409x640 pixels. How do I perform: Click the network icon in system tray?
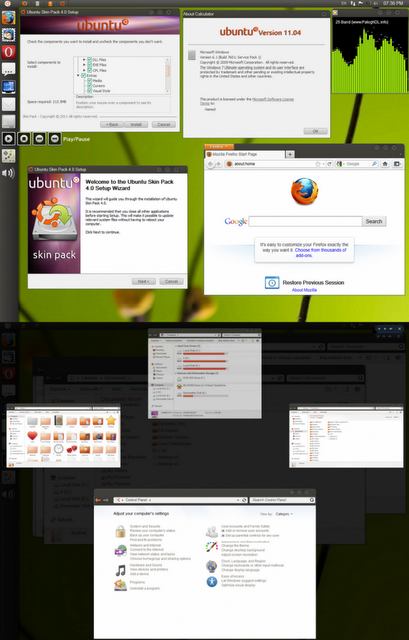(353, 3)
